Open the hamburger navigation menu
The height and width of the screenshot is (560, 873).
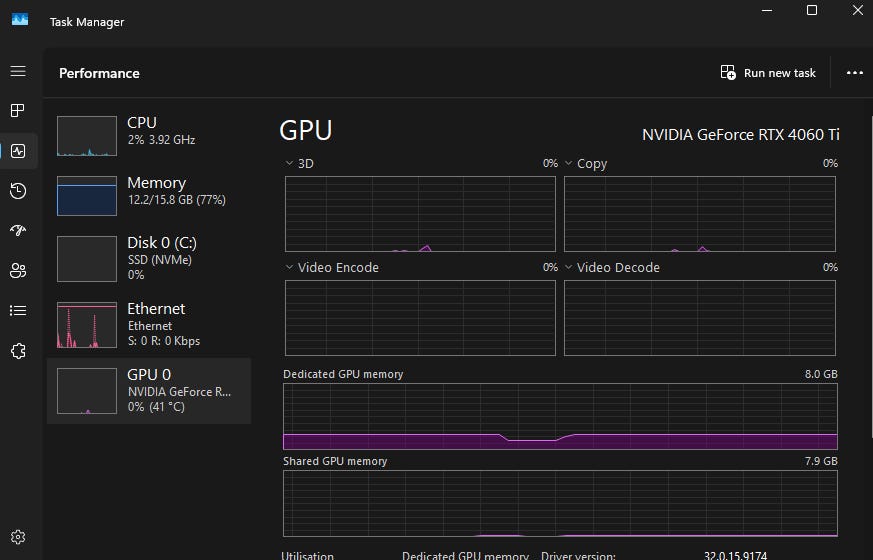[x=18, y=71]
